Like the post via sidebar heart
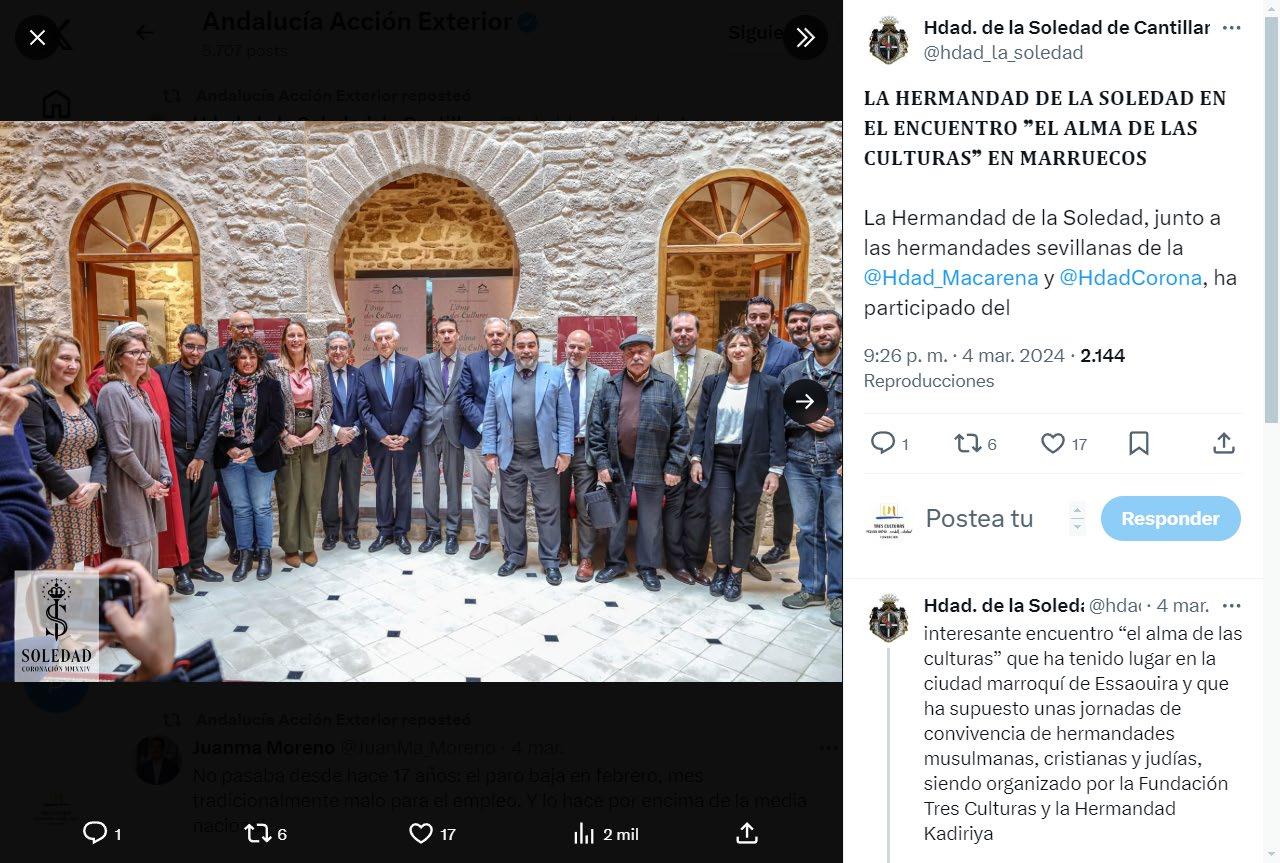The image size is (1280, 863). [1053, 443]
